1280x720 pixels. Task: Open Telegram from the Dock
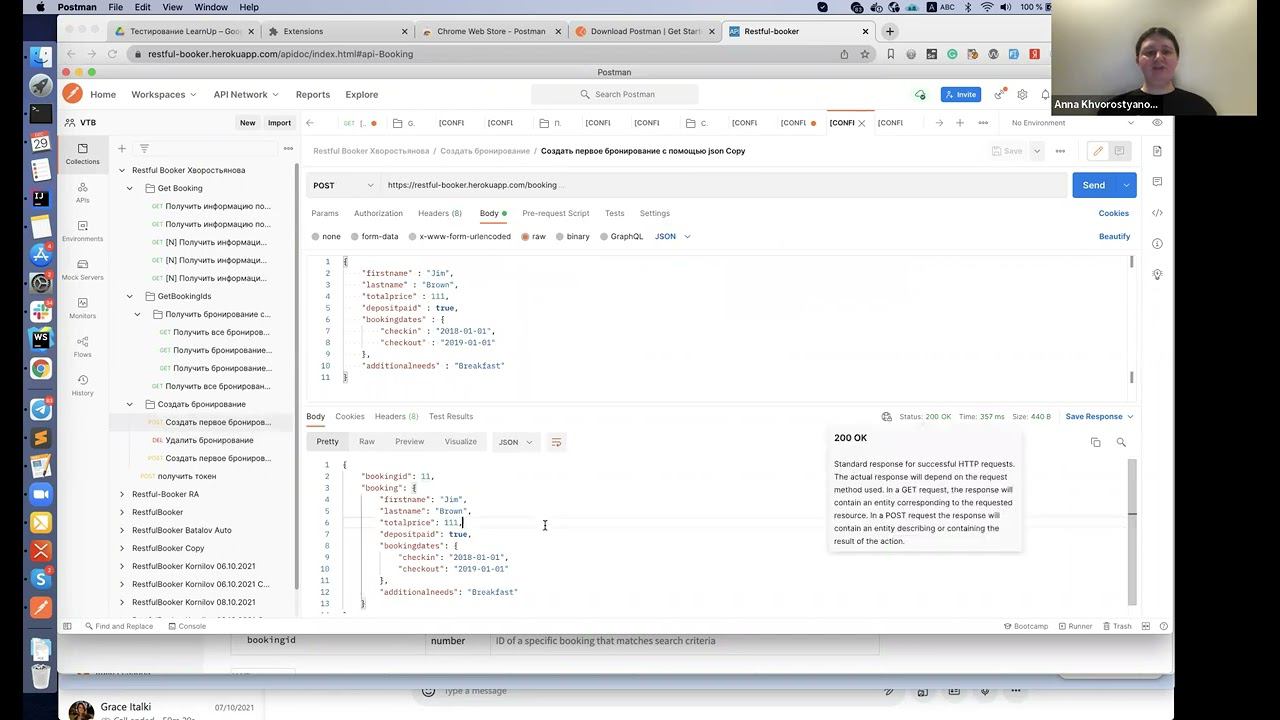point(41,409)
